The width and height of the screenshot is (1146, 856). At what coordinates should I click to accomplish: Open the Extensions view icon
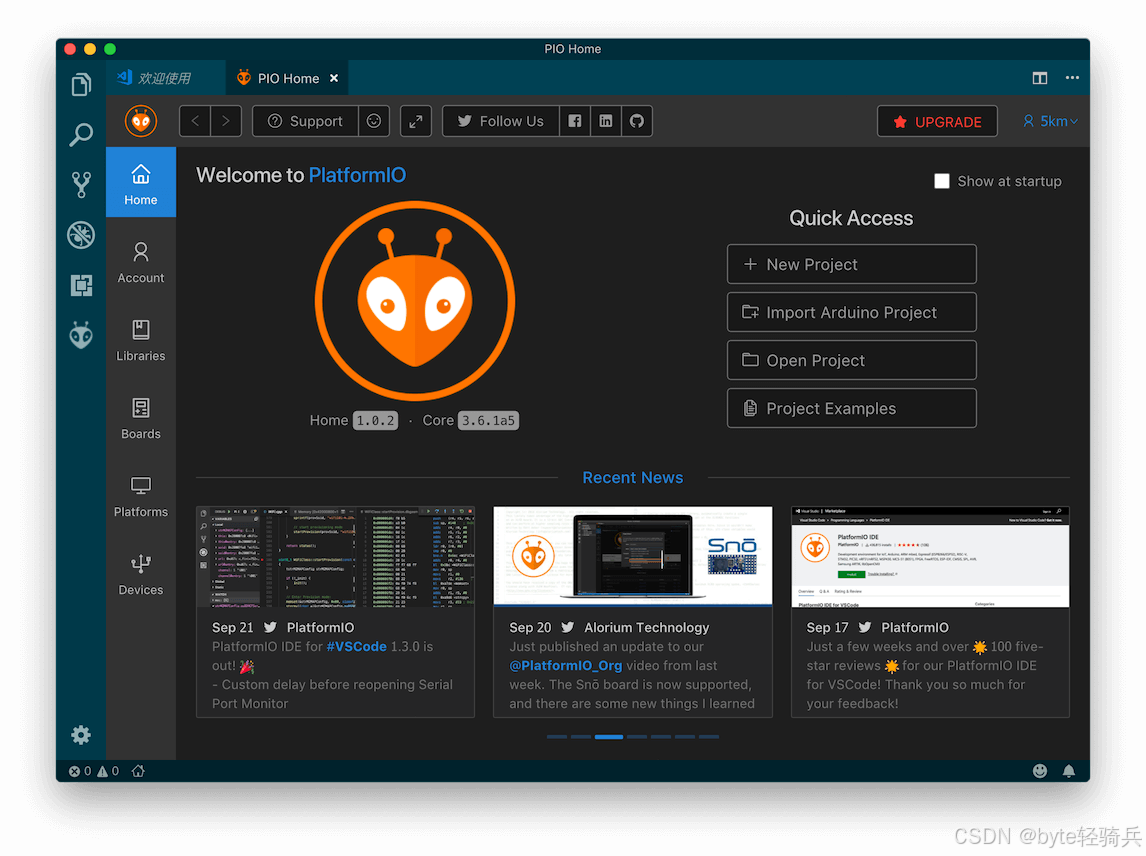[x=81, y=285]
